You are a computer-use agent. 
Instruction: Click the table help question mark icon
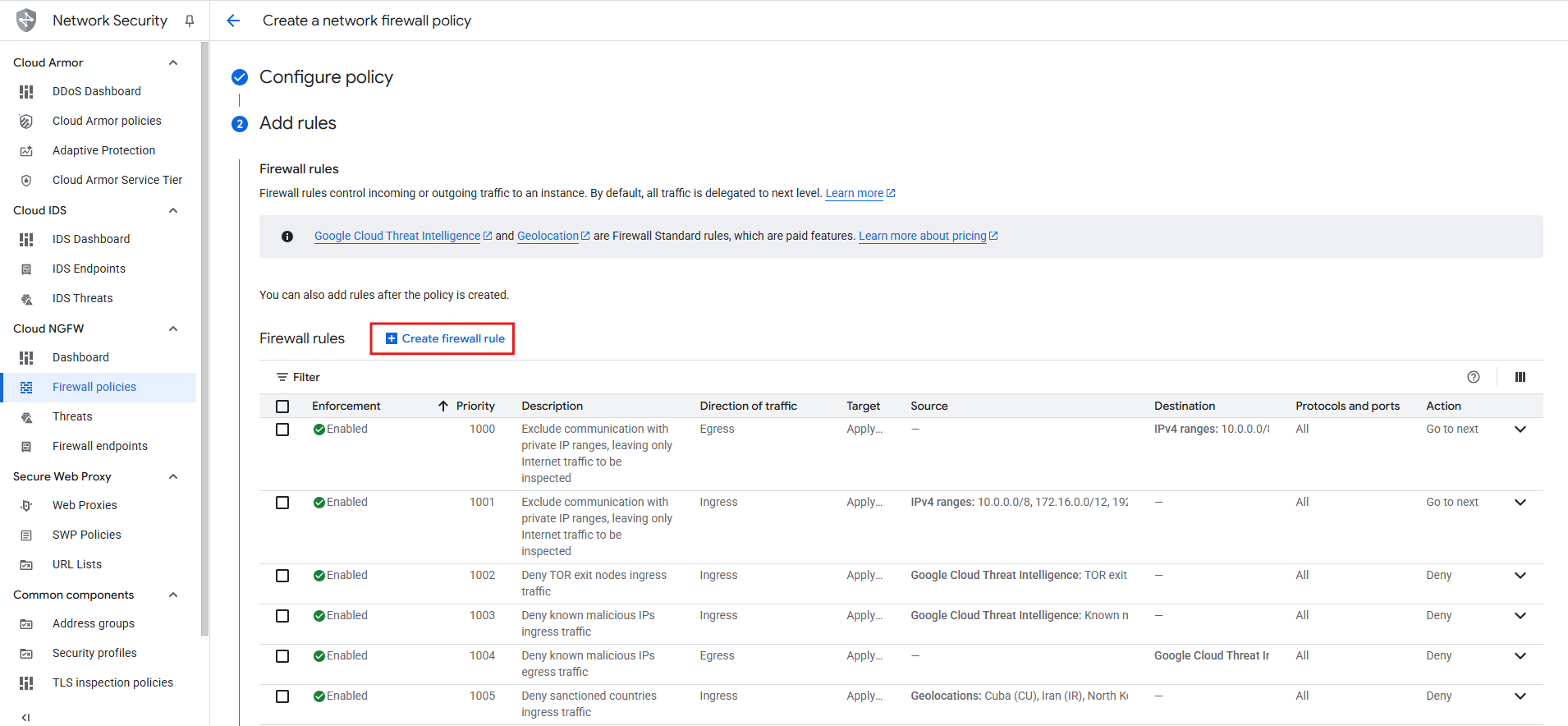tap(1473, 377)
